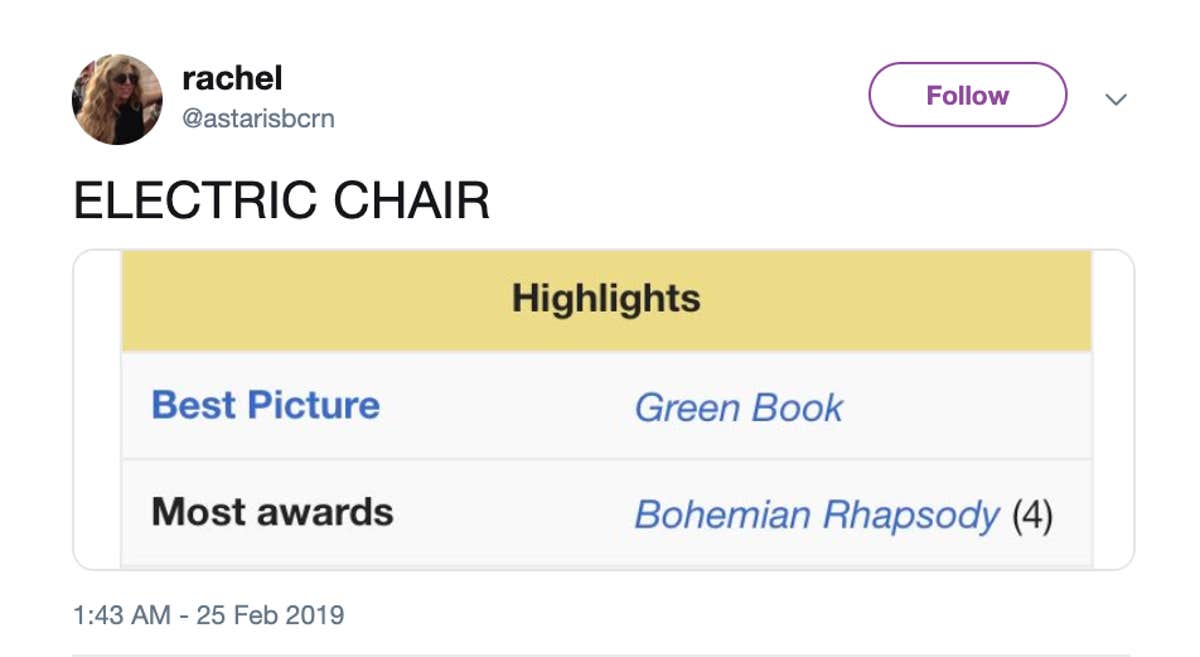Click the caret to report the tweet

1117,99
